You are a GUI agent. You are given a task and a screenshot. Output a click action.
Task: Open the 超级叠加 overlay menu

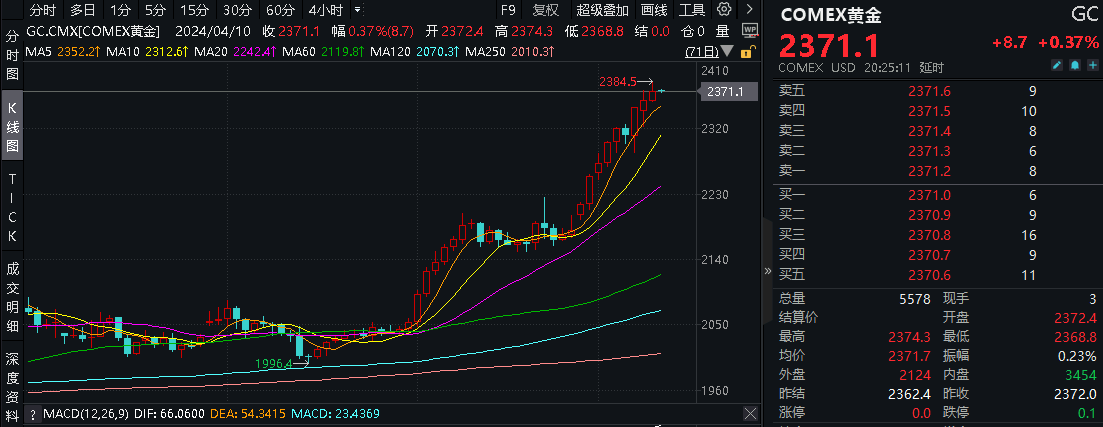602,10
